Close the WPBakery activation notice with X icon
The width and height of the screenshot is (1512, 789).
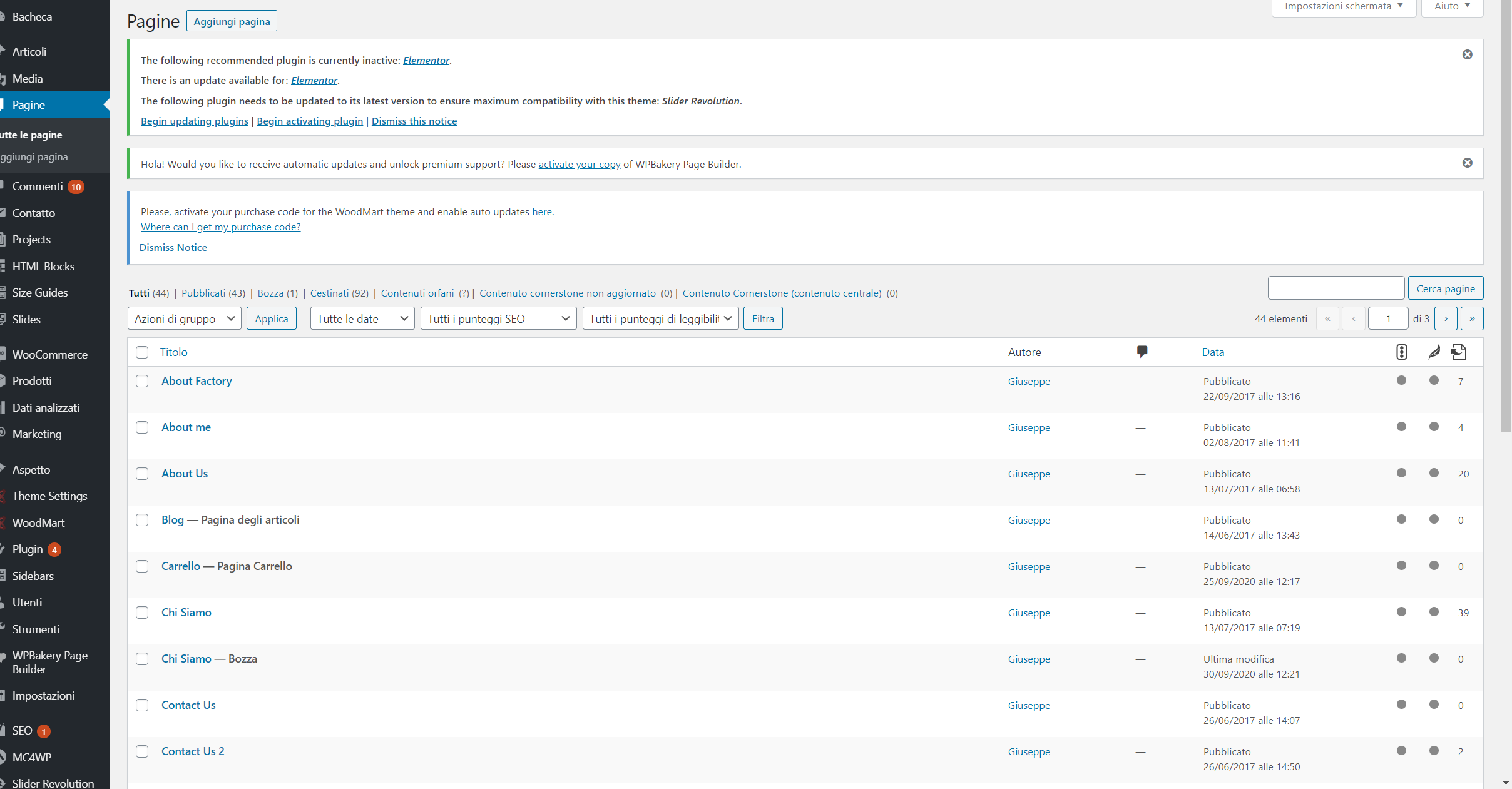(x=1467, y=163)
